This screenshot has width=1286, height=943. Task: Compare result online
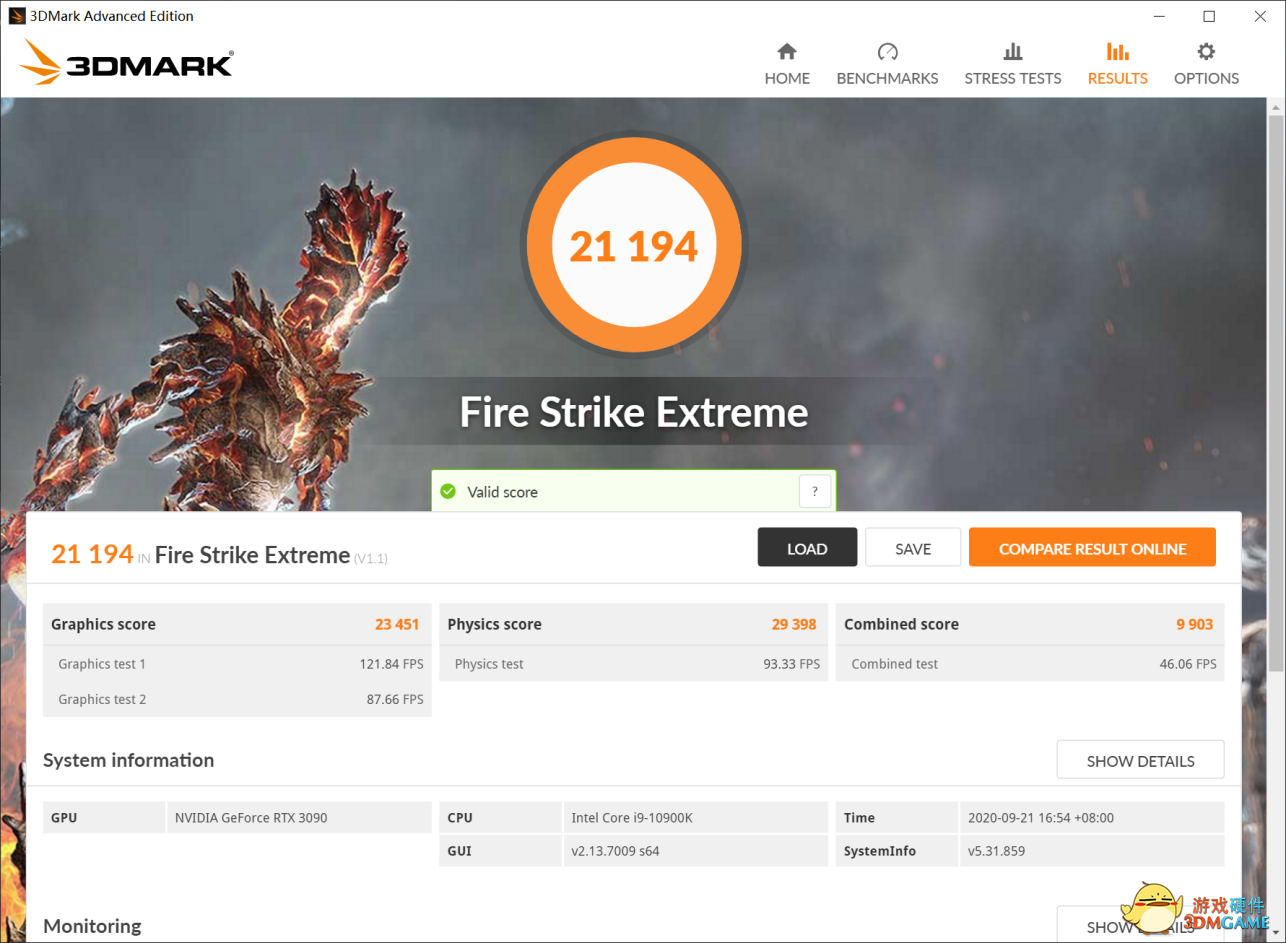[x=1092, y=548]
